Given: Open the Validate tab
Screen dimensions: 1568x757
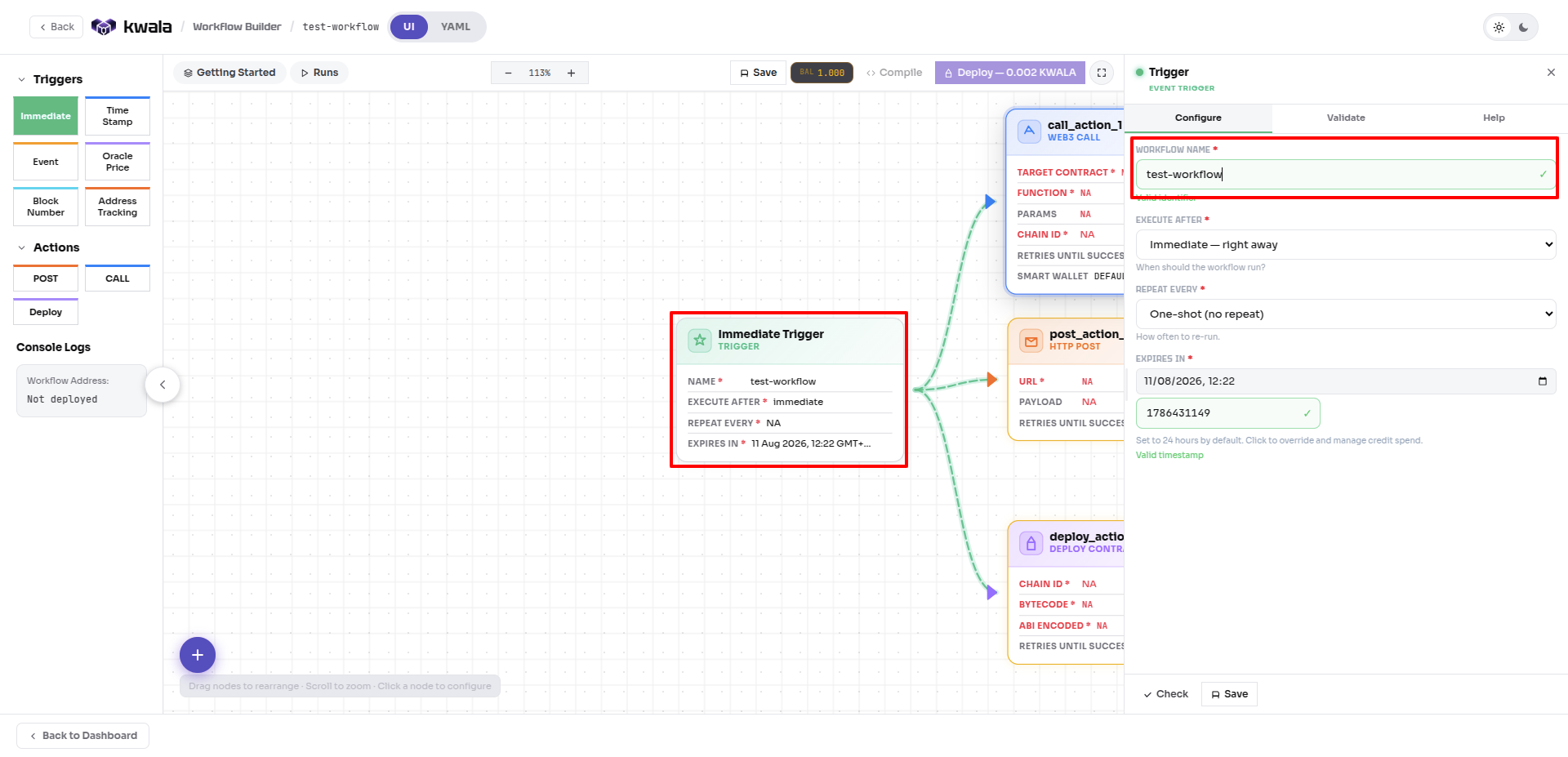Looking at the screenshot, I should (1346, 118).
